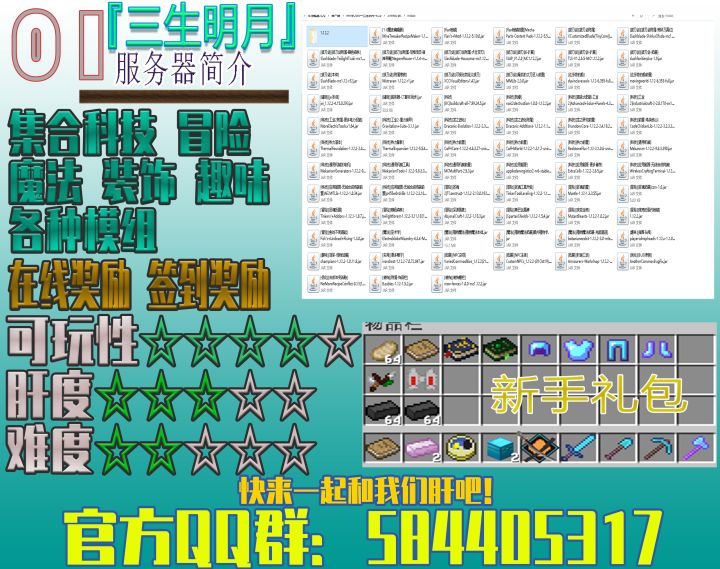Select the diamond shovel in hotbar
This screenshot has height=569, width=720.
618,448
